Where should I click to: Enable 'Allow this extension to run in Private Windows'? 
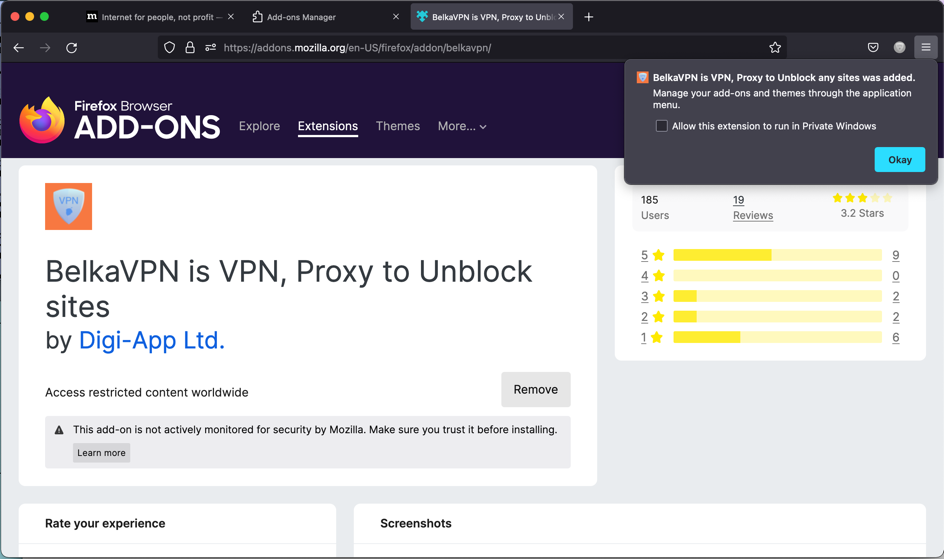[x=662, y=126]
